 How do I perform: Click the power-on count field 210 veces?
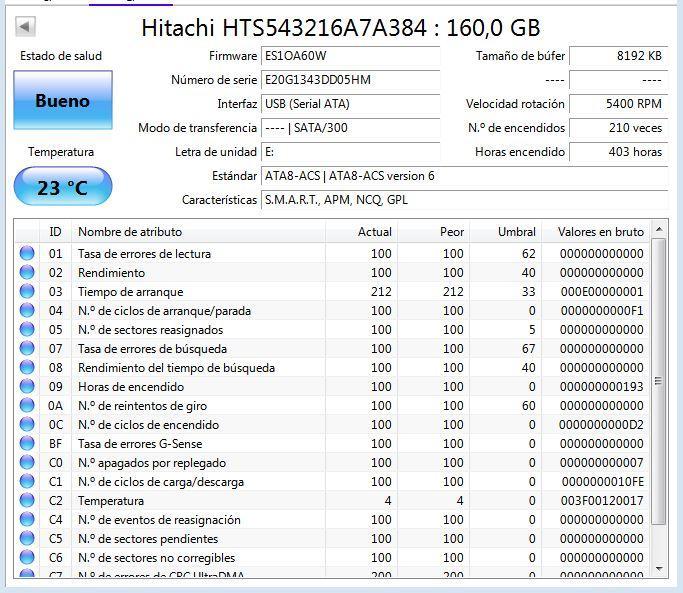[x=619, y=128]
